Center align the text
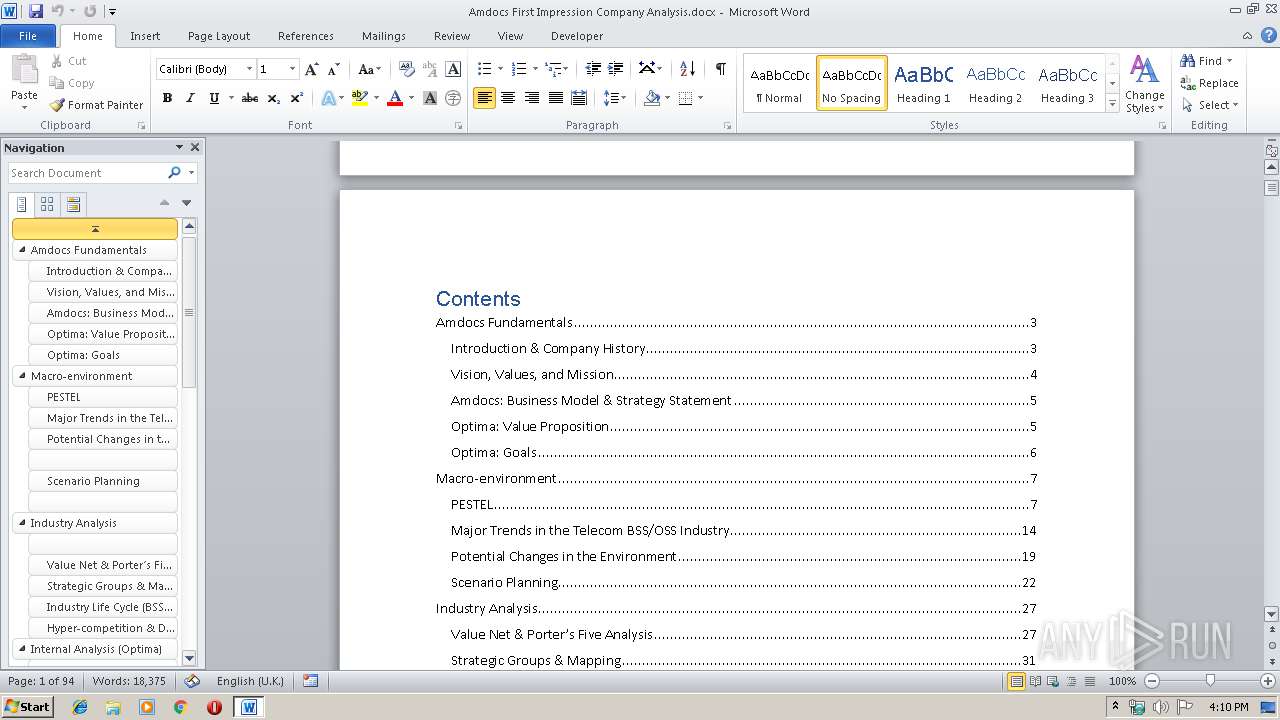Screen dimensions: 1280x720 (x=508, y=98)
